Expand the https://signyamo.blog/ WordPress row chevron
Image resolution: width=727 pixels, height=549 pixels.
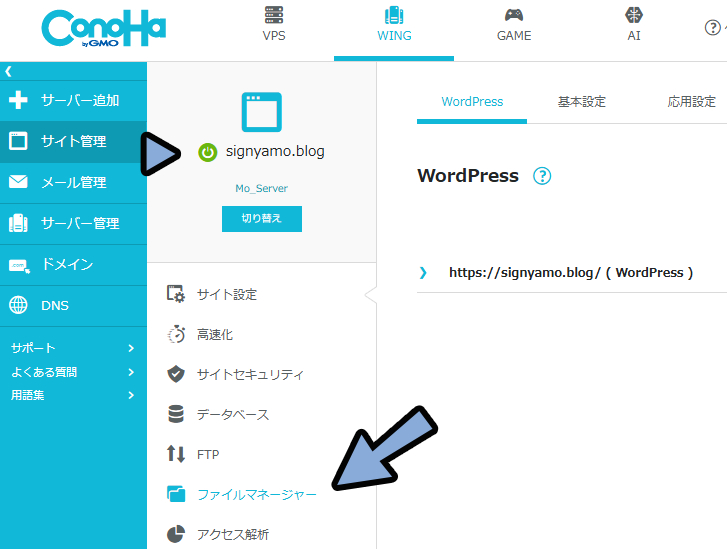tap(423, 273)
